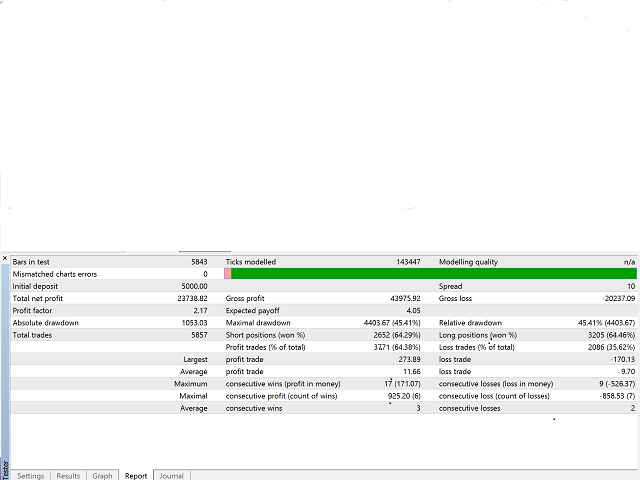
Task: Select long positions value 3205 (64.46%)
Action: [x=611, y=335]
